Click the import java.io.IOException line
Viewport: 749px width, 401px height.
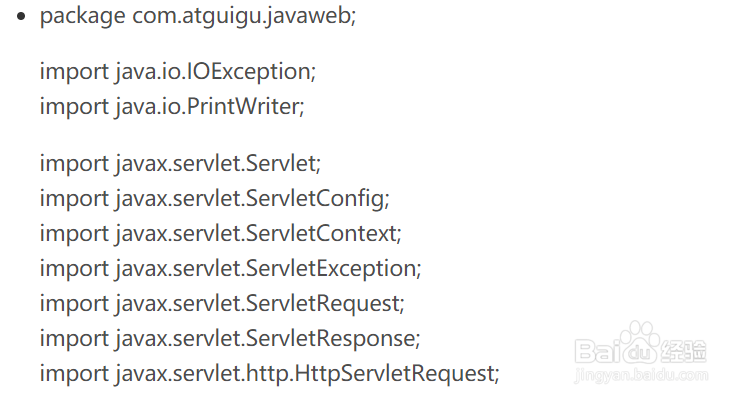click(x=178, y=72)
